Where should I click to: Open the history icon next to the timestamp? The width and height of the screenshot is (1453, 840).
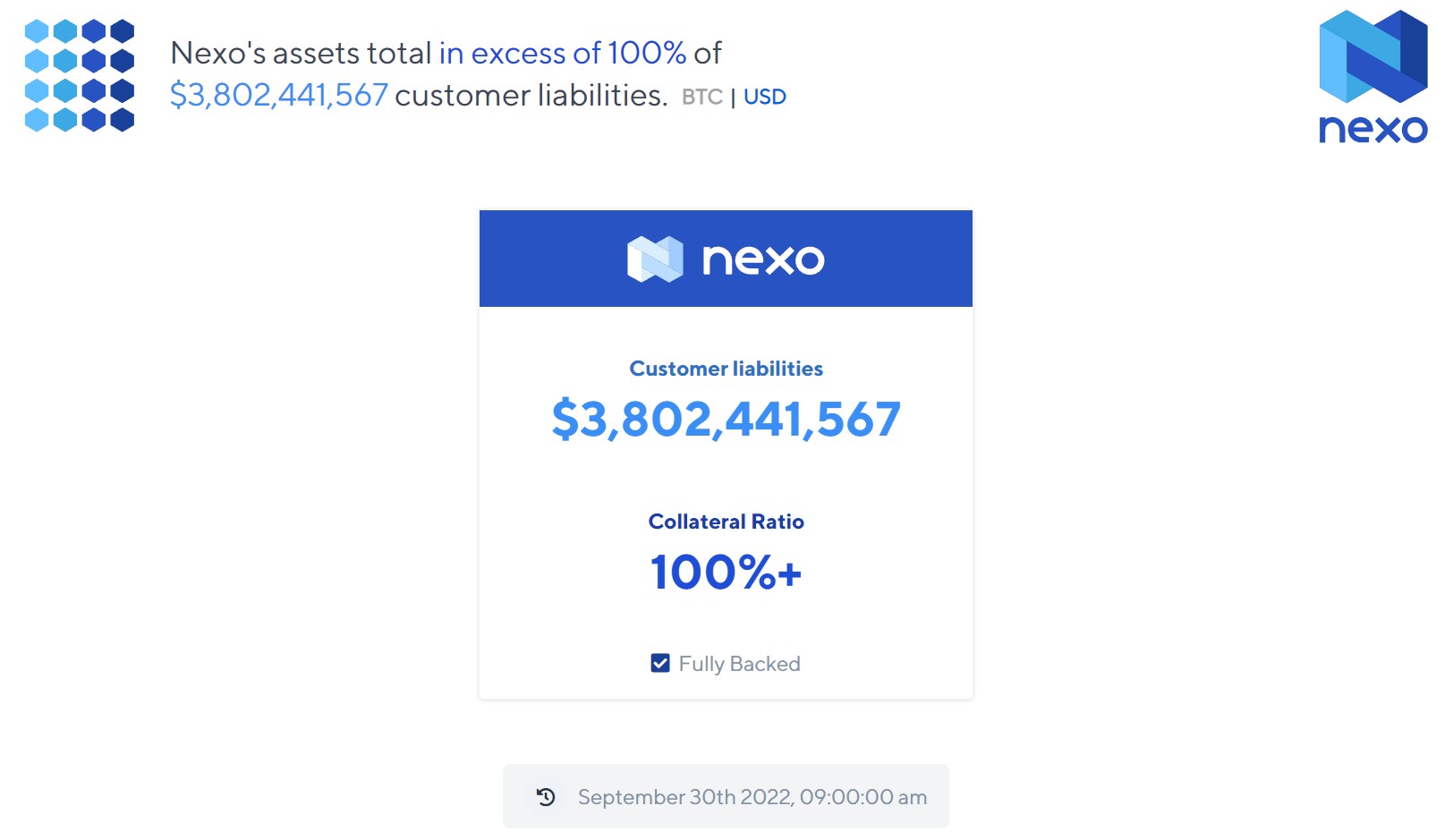click(546, 795)
